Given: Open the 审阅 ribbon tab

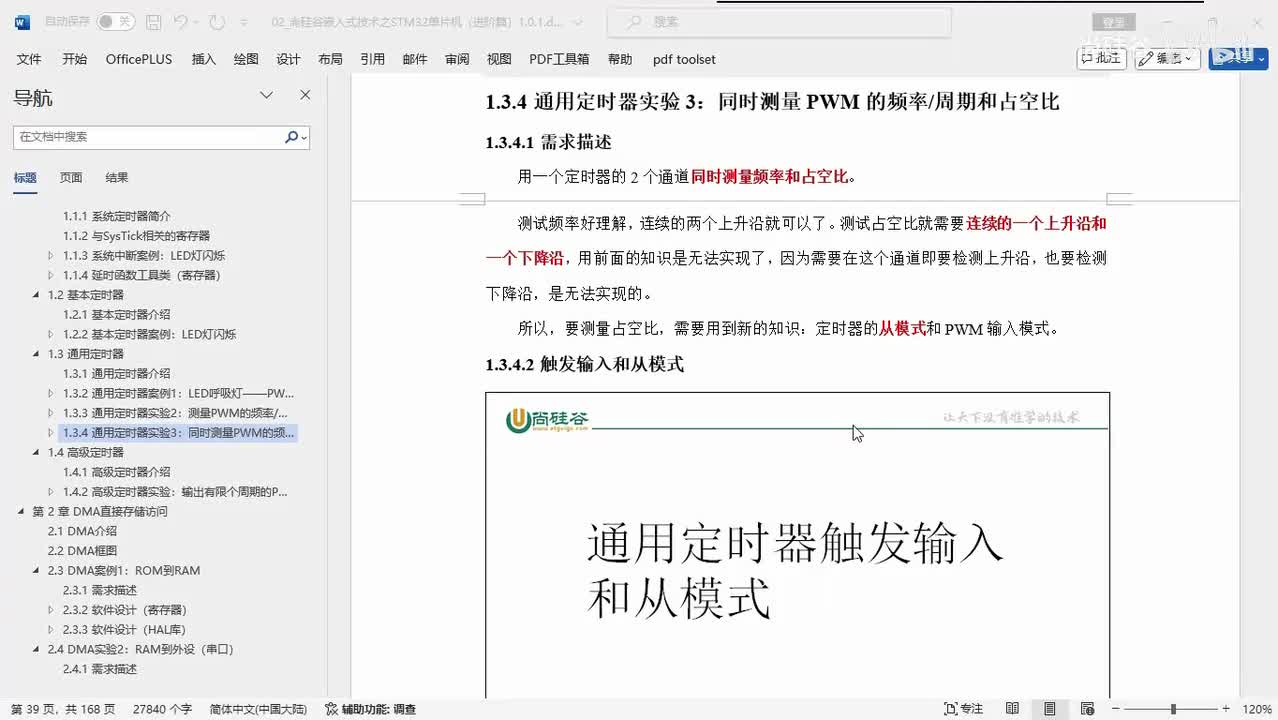Looking at the screenshot, I should pyautogui.click(x=457, y=59).
